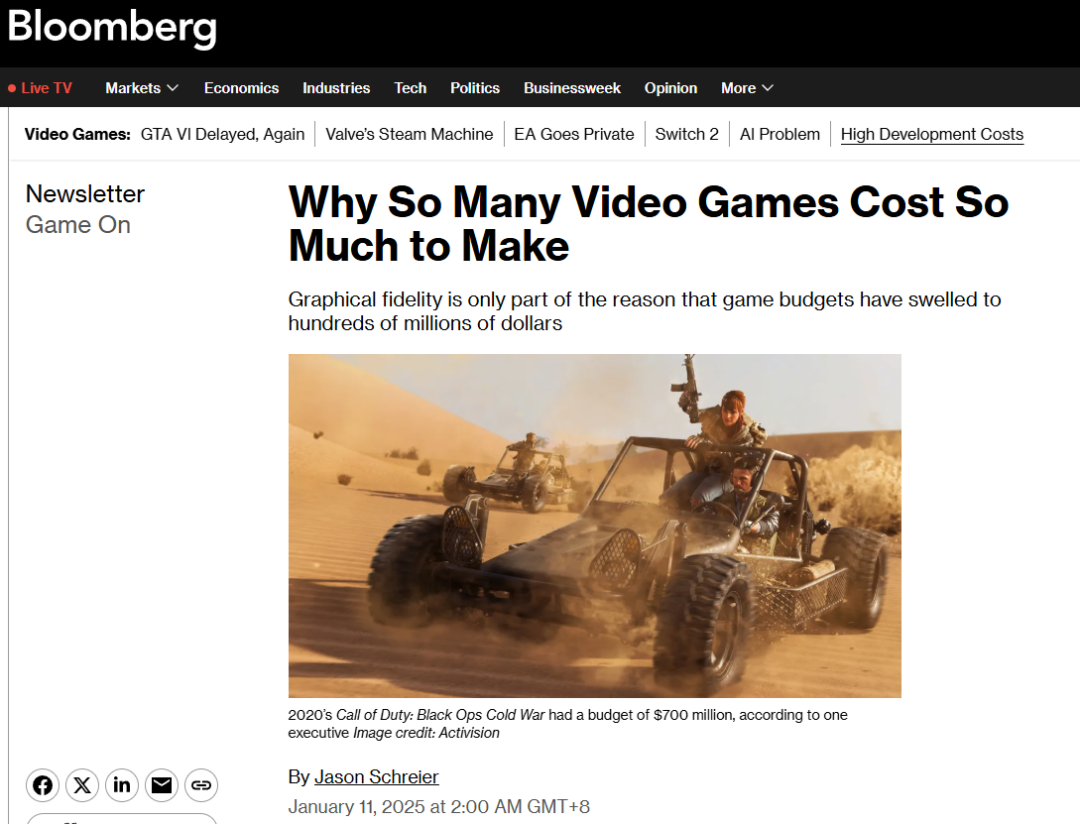Read GTA VI Delayed, Again story
This screenshot has height=824, width=1080.
222,134
